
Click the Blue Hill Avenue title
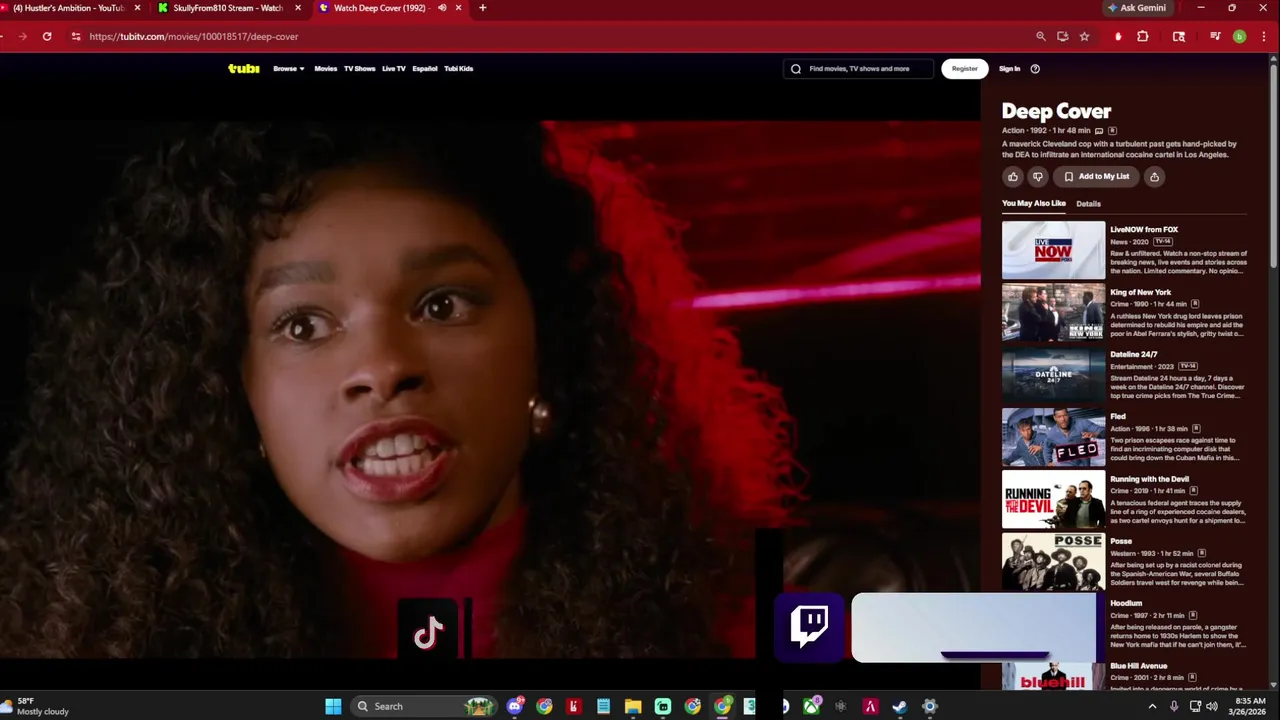tap(1138, 666)
